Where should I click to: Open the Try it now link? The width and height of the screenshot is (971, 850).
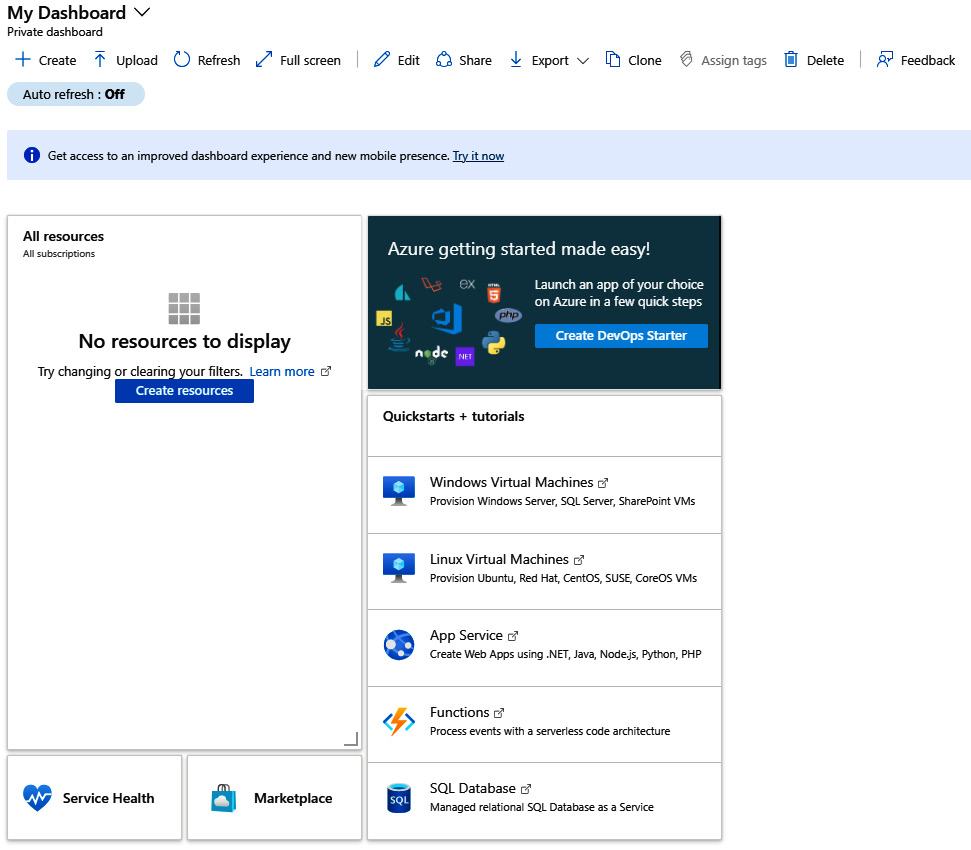tap(478, 155)
